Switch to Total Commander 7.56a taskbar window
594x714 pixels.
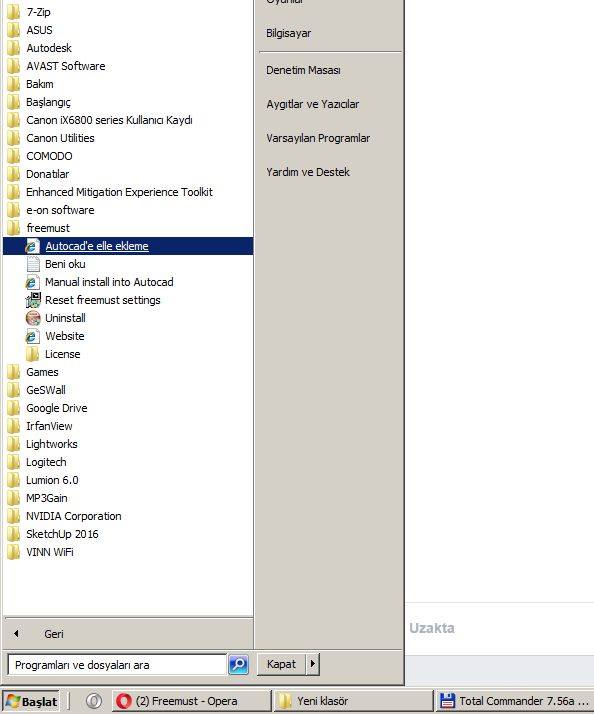coord(515,701)
